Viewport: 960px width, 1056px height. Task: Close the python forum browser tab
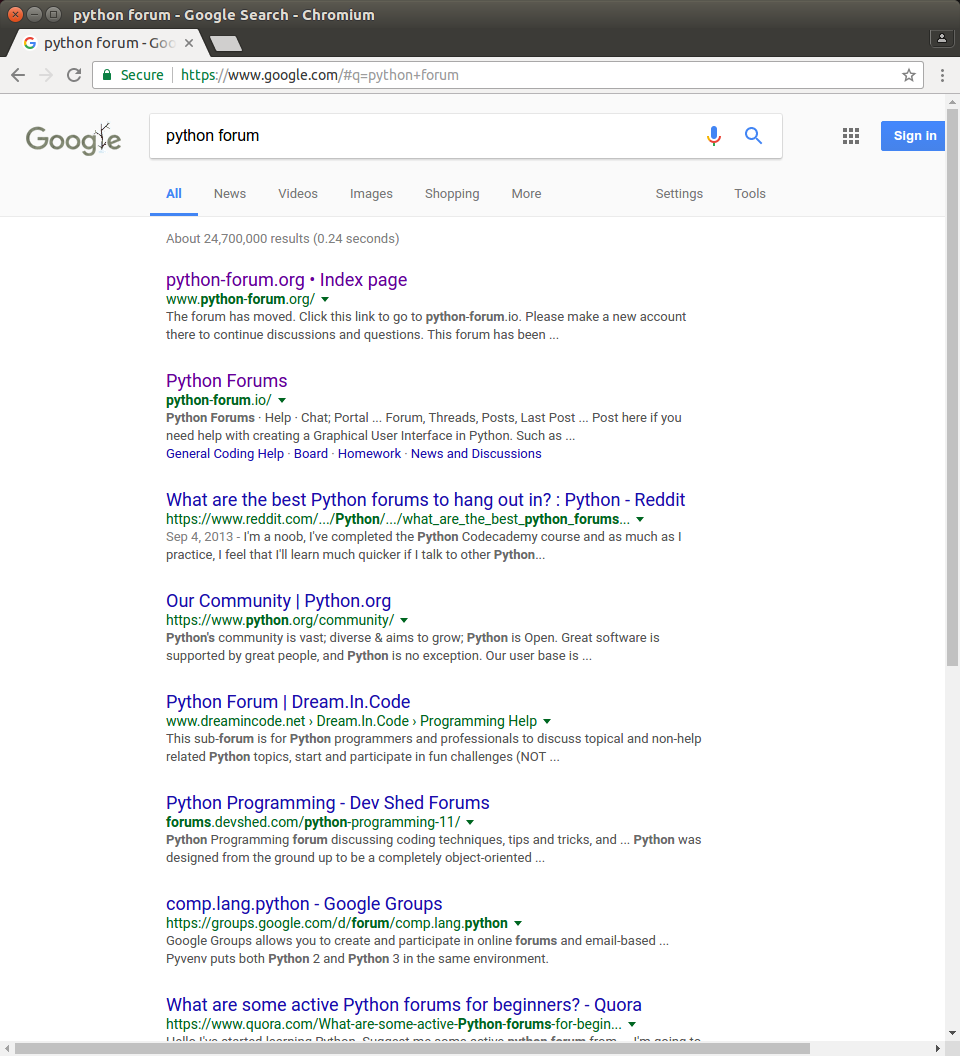point(189,43)
